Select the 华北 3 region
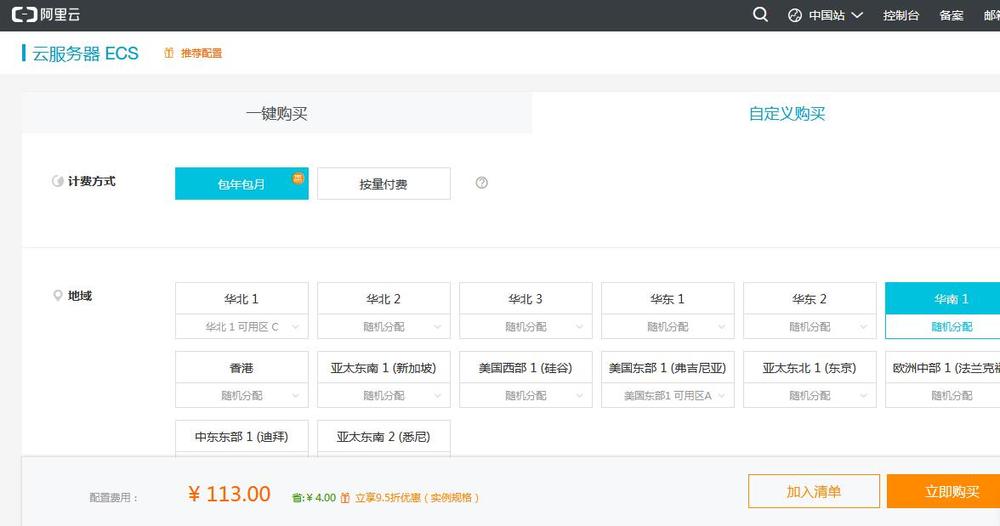The height and width of the screenshot is (526, 1000). coord(526,298)
